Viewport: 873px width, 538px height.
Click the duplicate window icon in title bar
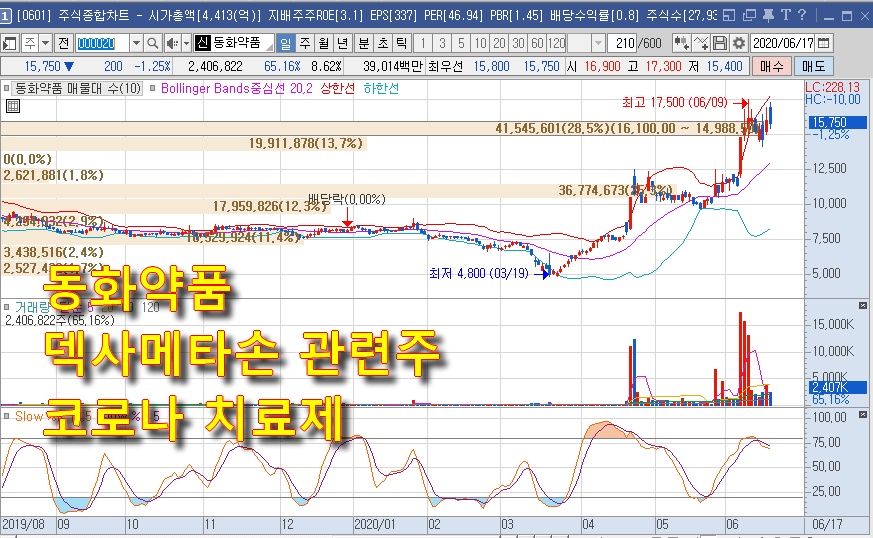750,16
